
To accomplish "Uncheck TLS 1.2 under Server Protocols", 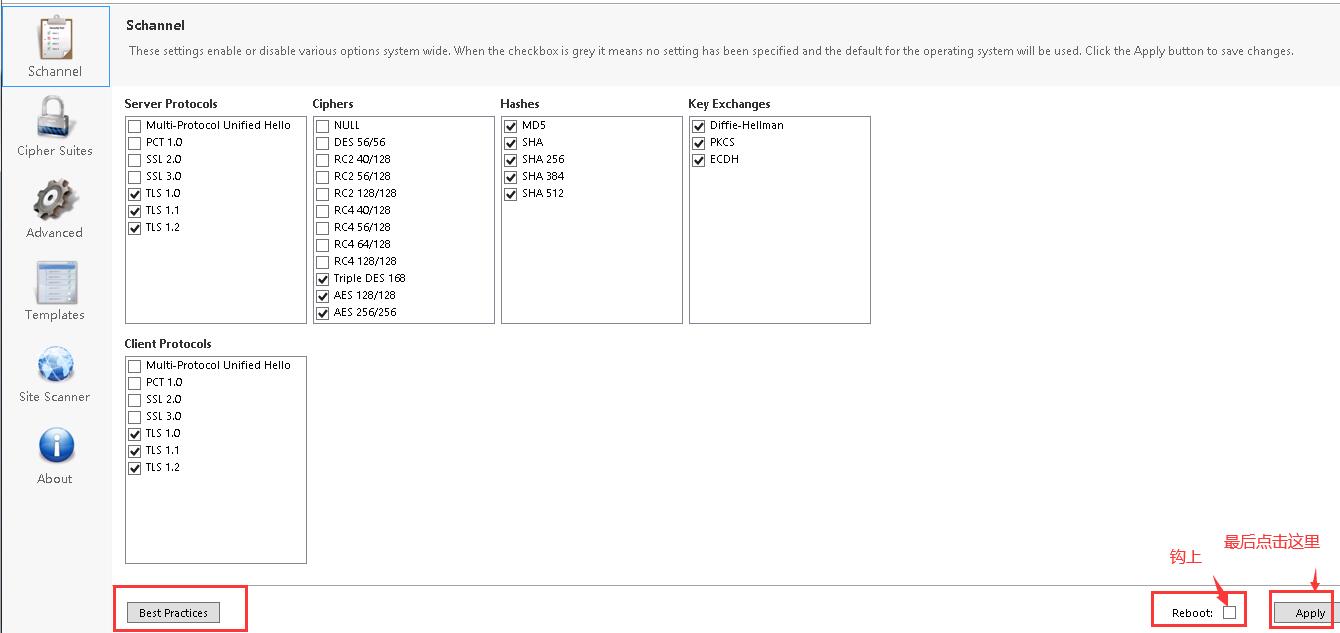I will click(134, 228).
